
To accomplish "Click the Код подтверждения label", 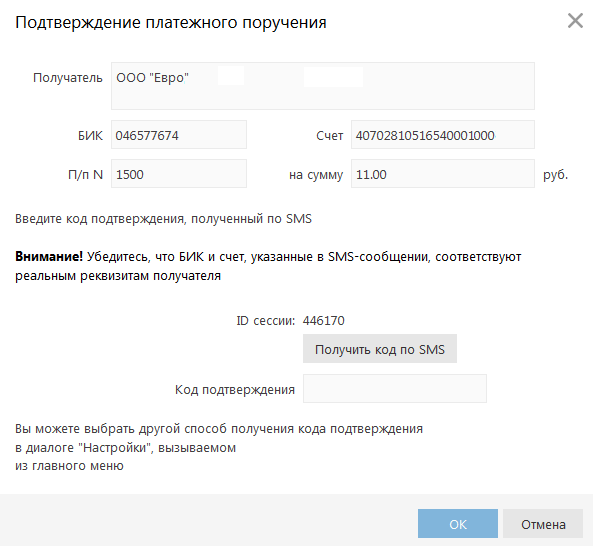I will (234, 389).
